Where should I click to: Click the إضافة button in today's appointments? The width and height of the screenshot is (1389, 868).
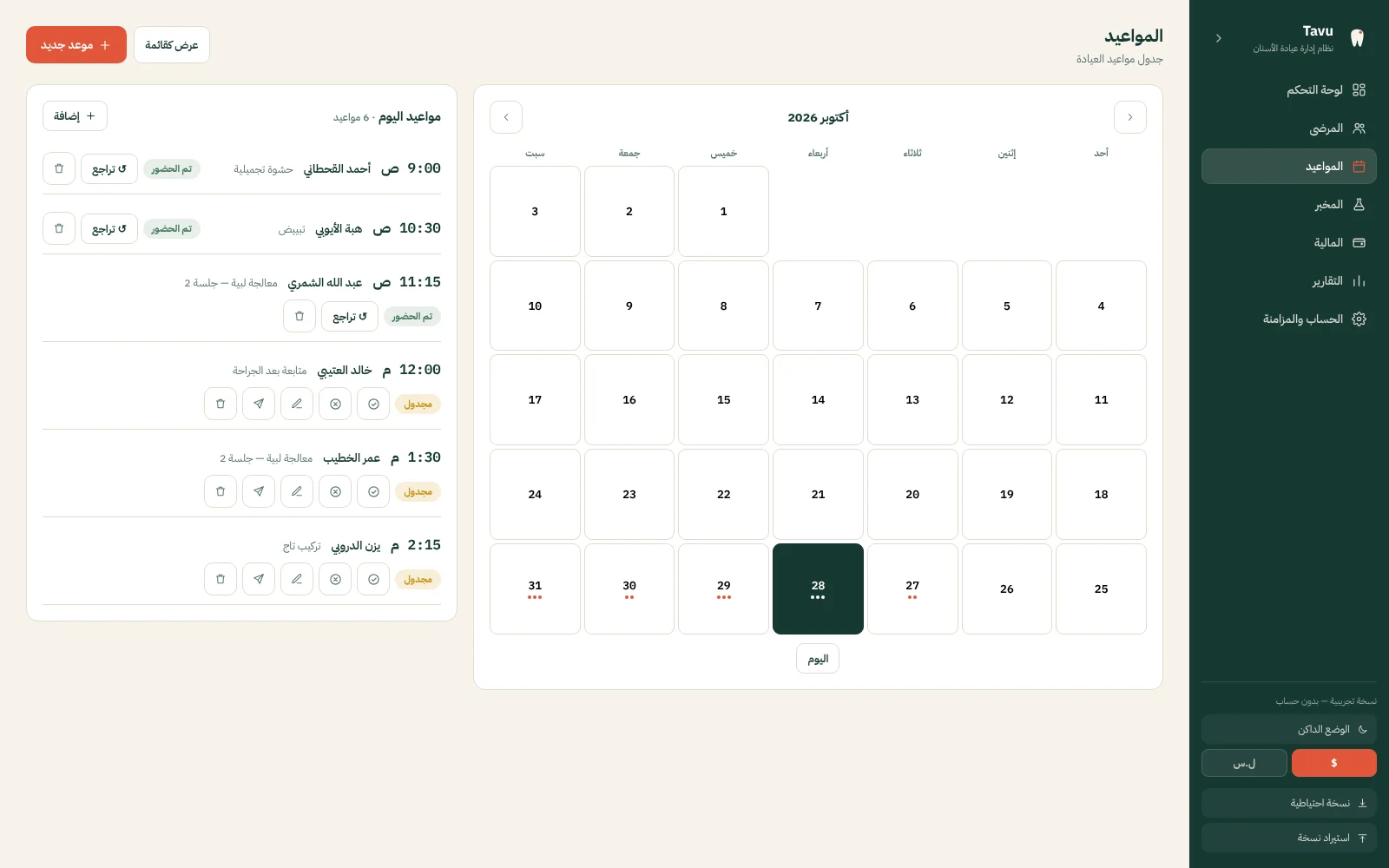click(x=75, y=116)
